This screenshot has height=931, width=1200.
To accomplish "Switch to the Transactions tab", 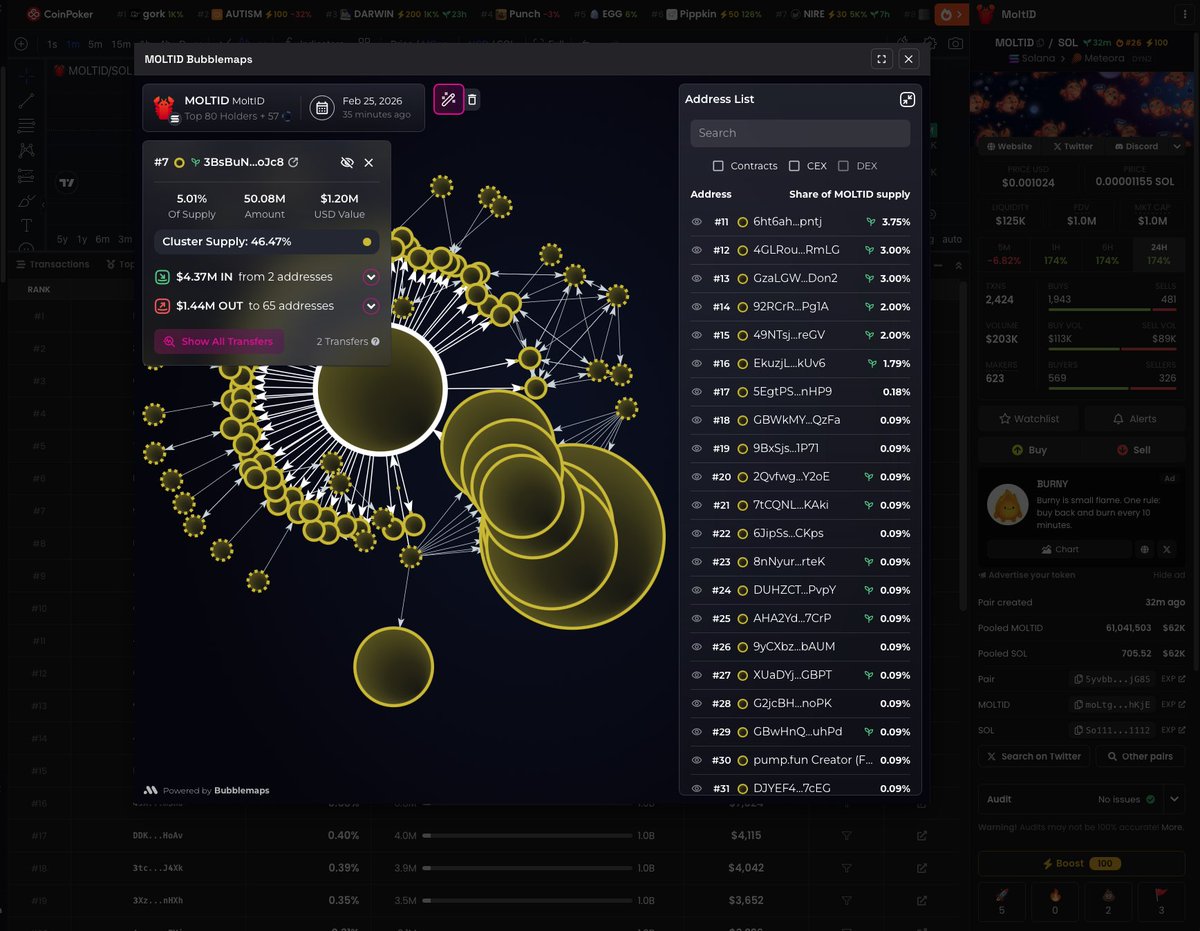I will pos(53,264).
